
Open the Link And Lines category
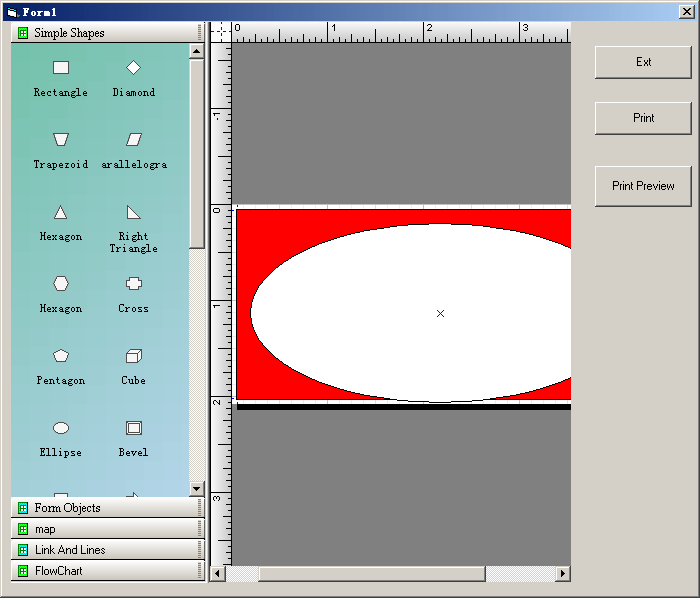107,550
